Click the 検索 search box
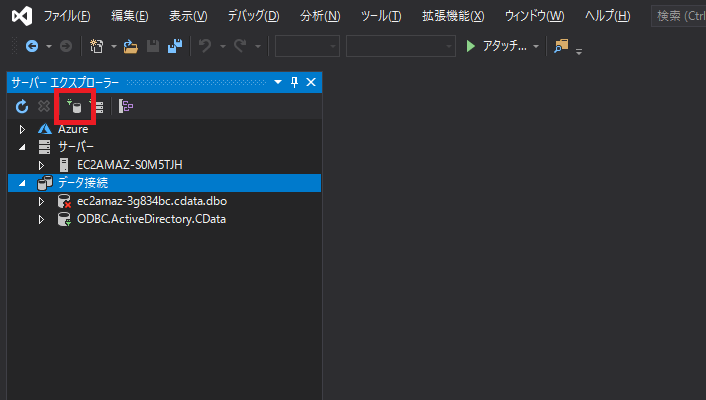Screen dimensions: 706x400 pyautogui.click(x=679, y=16)
